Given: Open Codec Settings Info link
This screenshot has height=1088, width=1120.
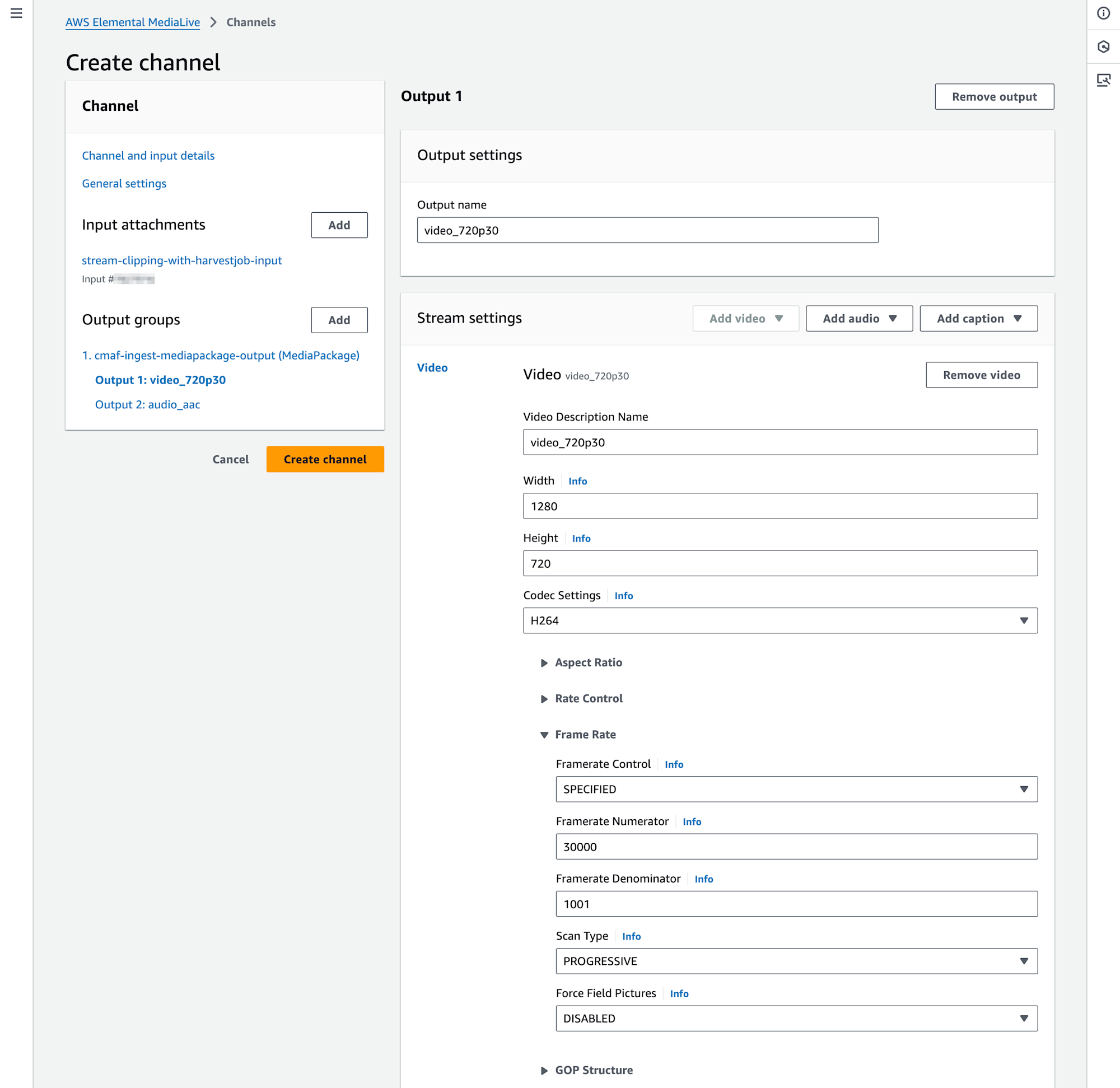Looking at the screenshot, I should (x=623, y=595).
